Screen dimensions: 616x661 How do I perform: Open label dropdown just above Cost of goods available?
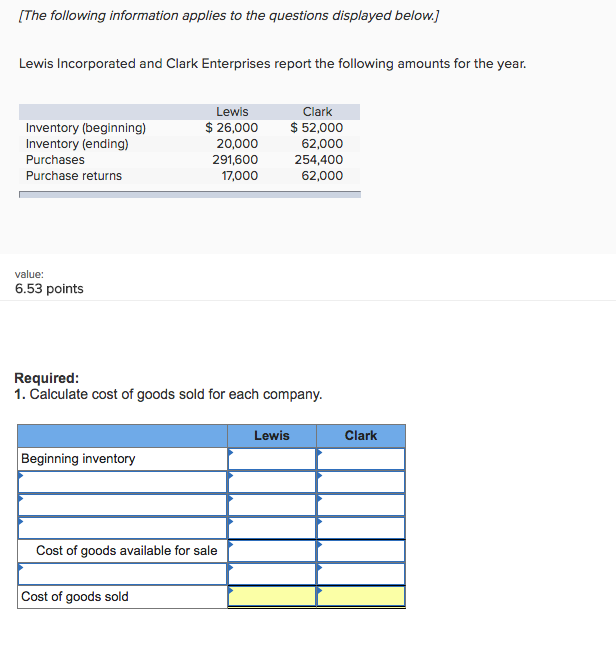[123, 528]
